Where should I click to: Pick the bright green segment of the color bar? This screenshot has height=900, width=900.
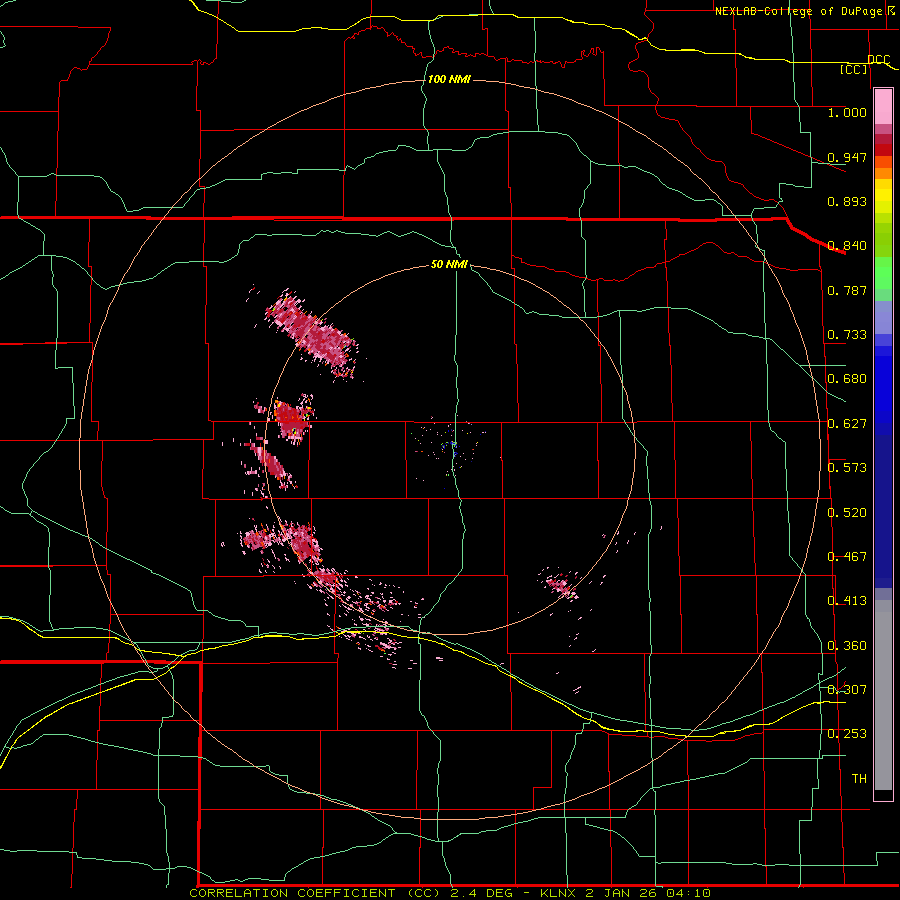[883, 273]
